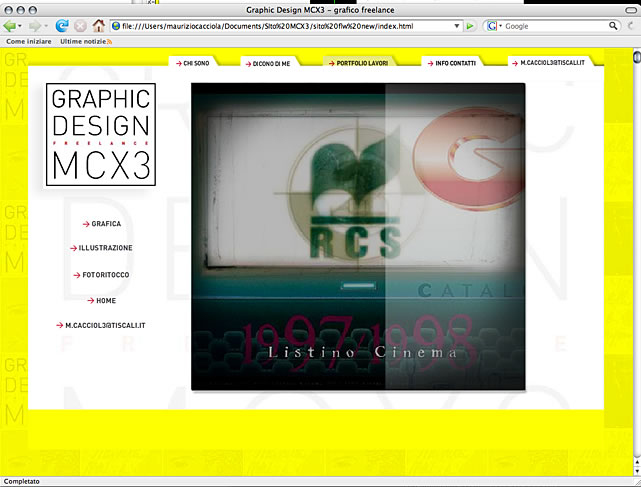
Task: Open the Ultime notizie feed bookmark
Action: 83,41
